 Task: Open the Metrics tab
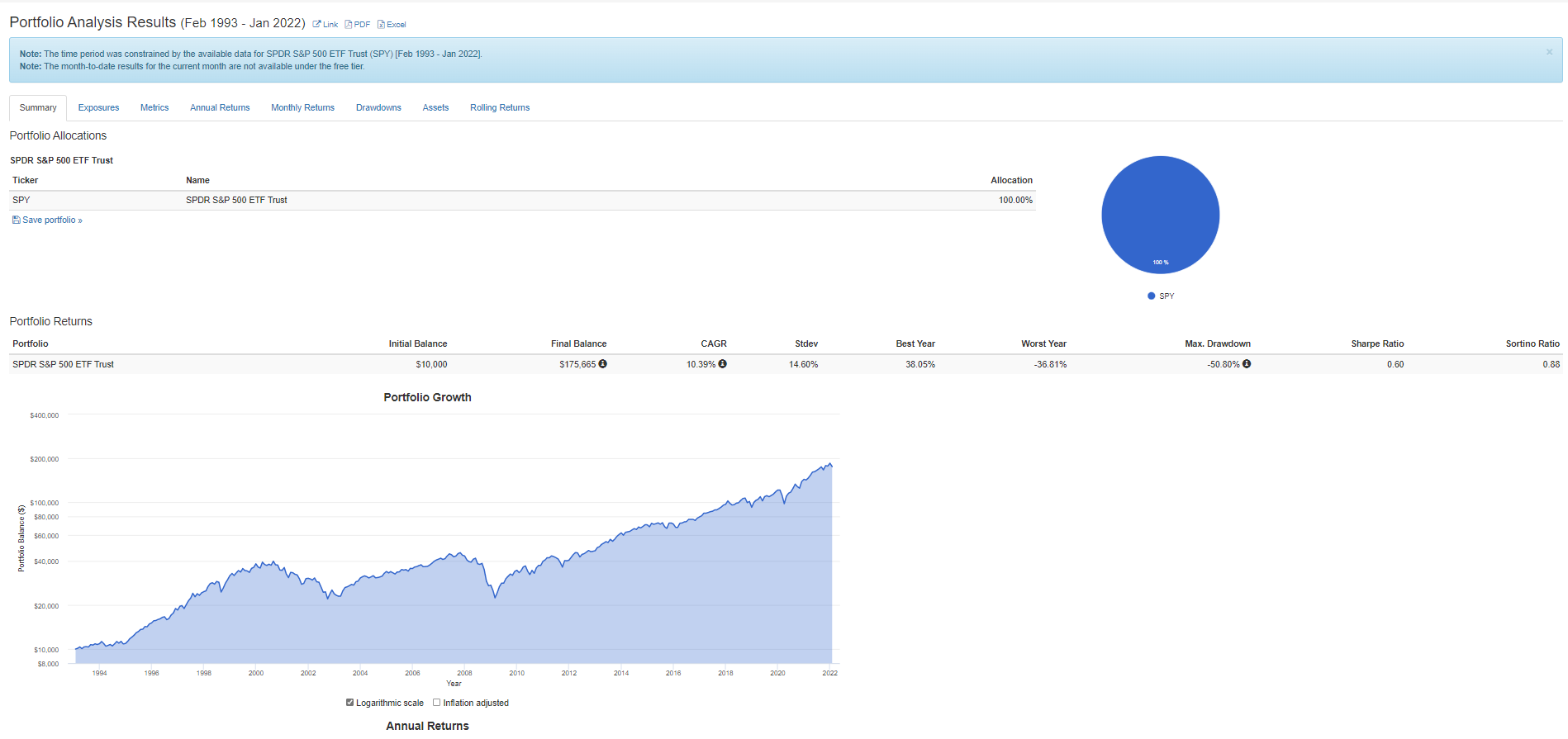click(154, 108)
